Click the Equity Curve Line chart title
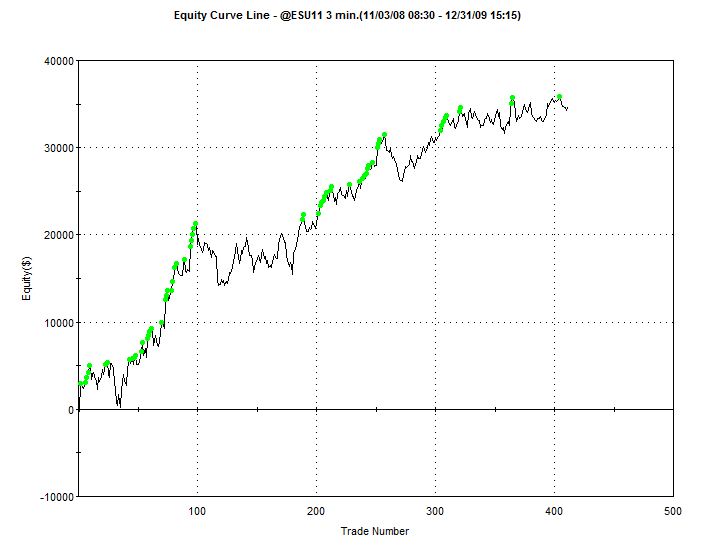 pyautogui.click(x=353, y=16)
